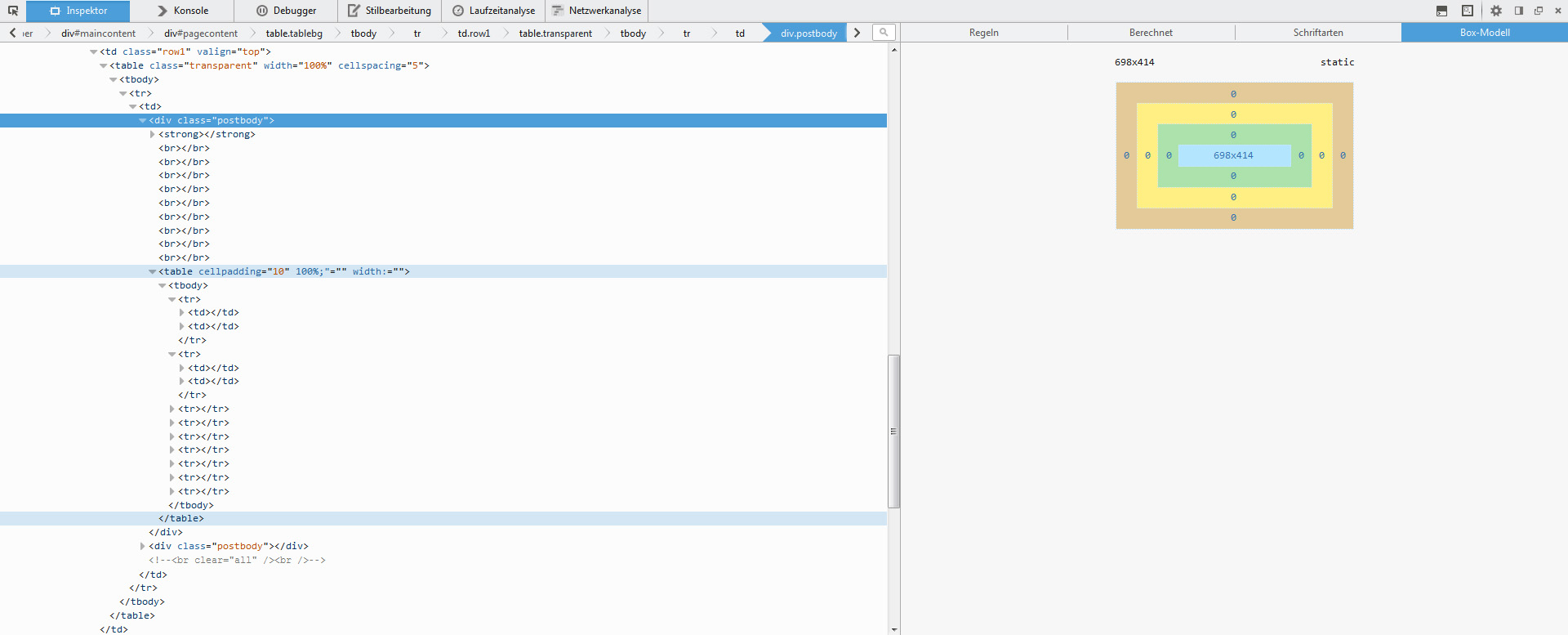Expand the strong element node

tap(153, 135)
